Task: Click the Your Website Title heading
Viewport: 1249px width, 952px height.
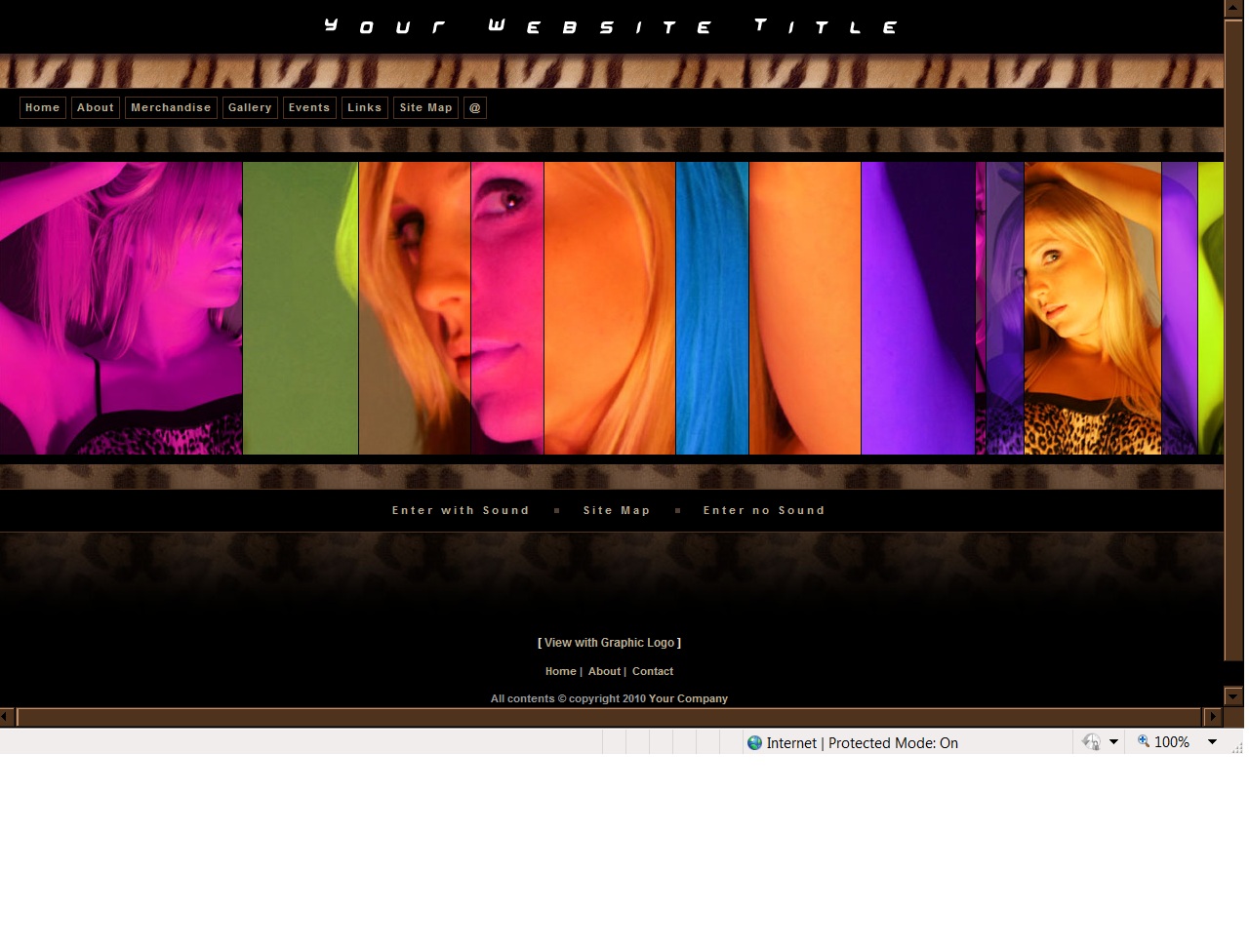Action: tap(611, 26)
